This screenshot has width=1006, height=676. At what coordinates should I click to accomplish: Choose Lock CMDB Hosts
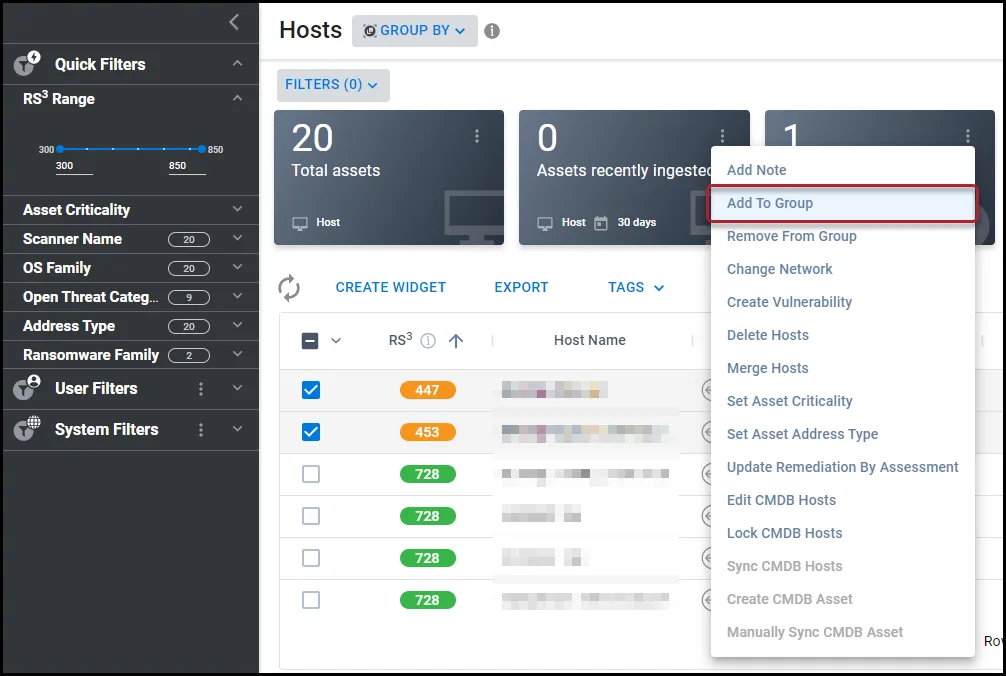click(842, 534)
